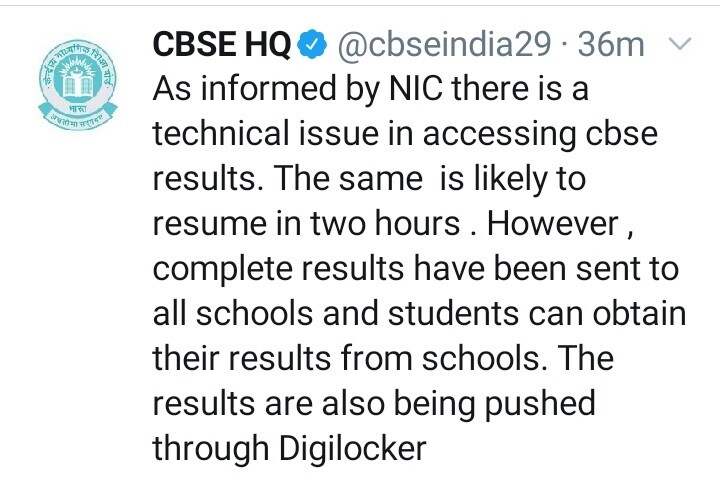Click the line 'their results from schools. The'

pyautogui.click(x=383, y=358)
